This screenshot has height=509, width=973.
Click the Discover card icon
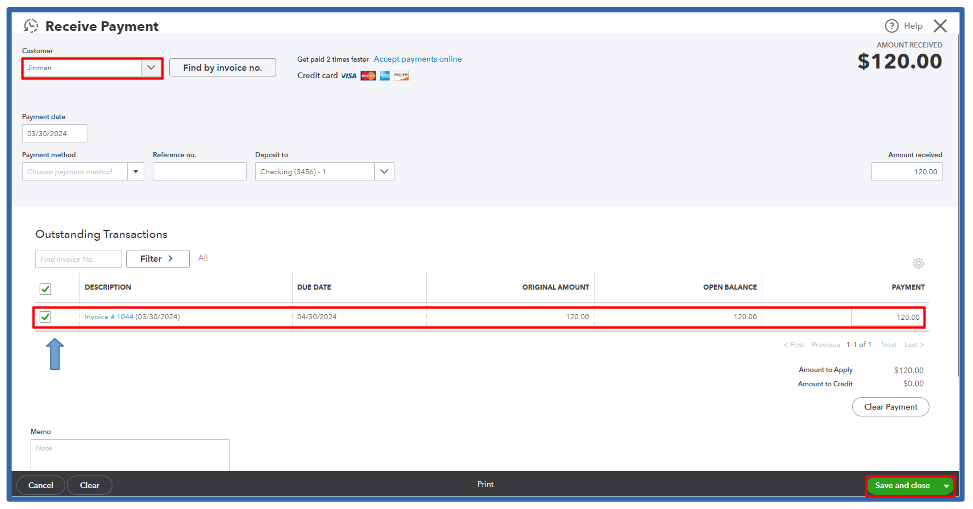[401, 76]
